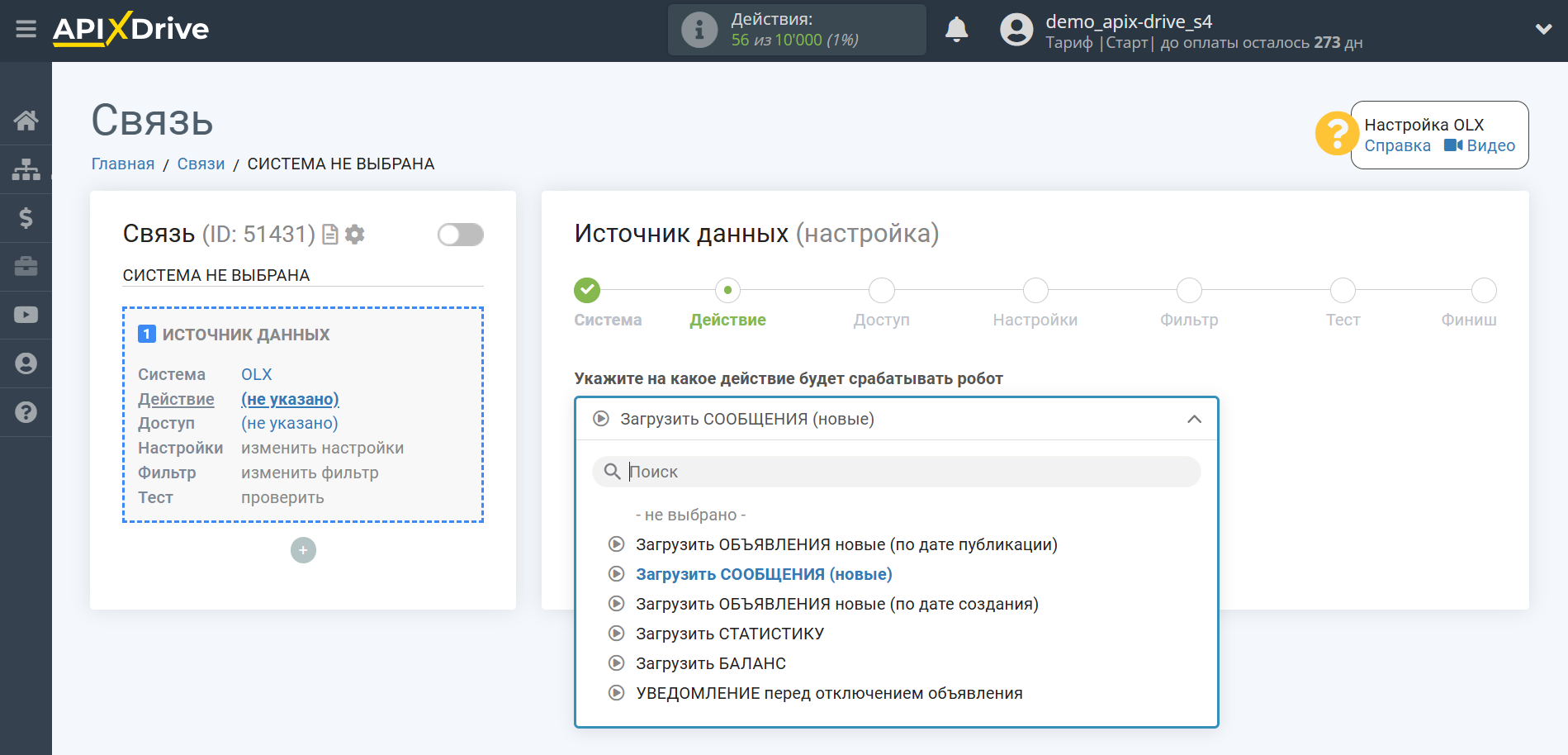The height and width of the screenshot is (755, 1568).
Task: Open the connections sitemap sidebar icon
Action: 26,169
